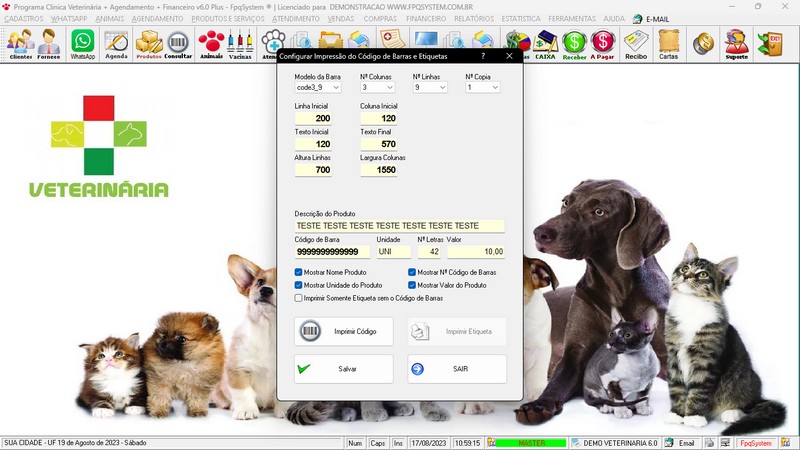Open the CADASTROS menu
The height and width of the screenshot is (450, 800).
pyautogui.click(x=24, y=19)
